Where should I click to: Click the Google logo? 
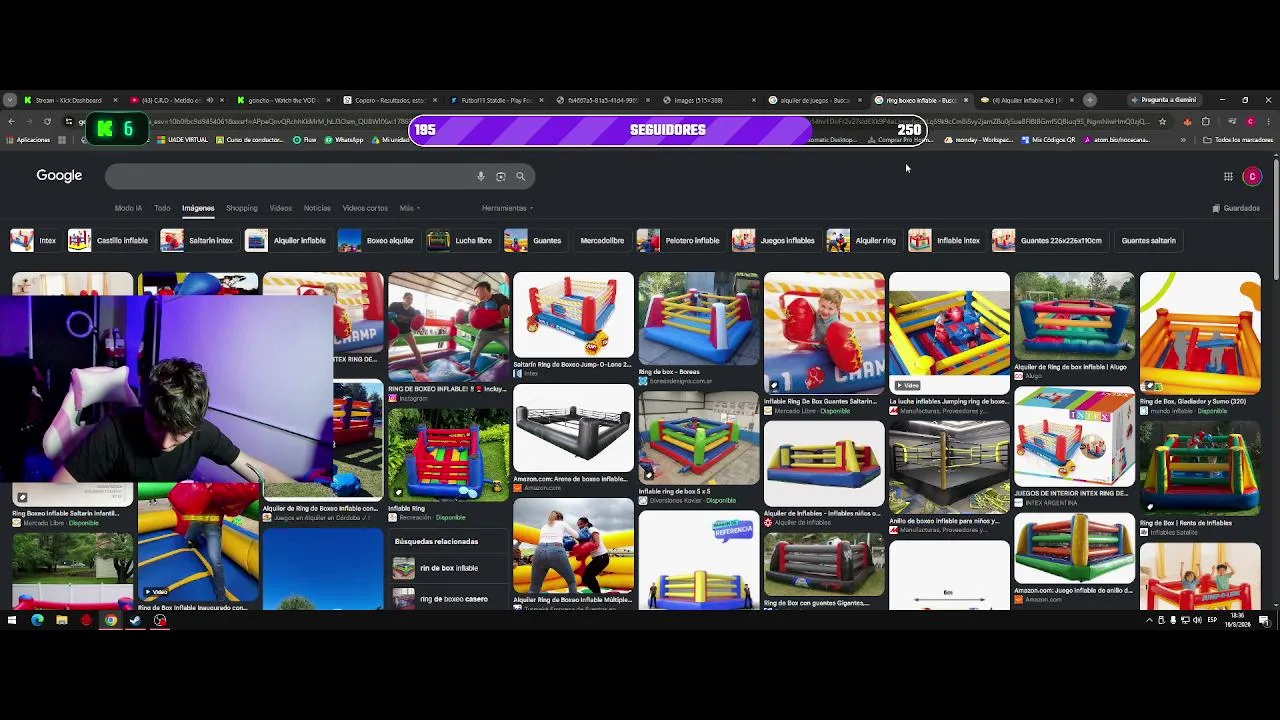pyautogui.click(x=59, y=176)
